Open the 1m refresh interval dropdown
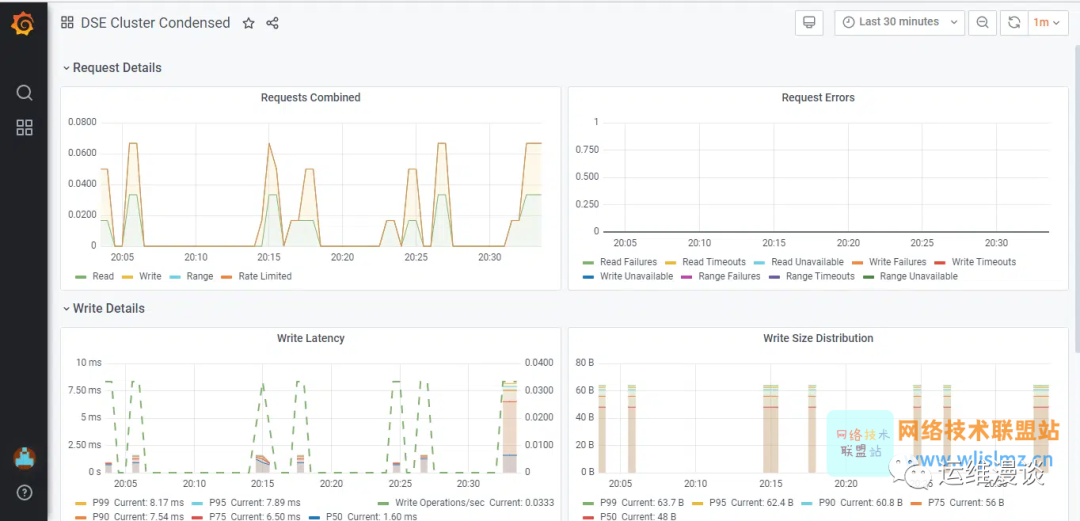Viewport: 1080px width, 521px height. 1048,23
